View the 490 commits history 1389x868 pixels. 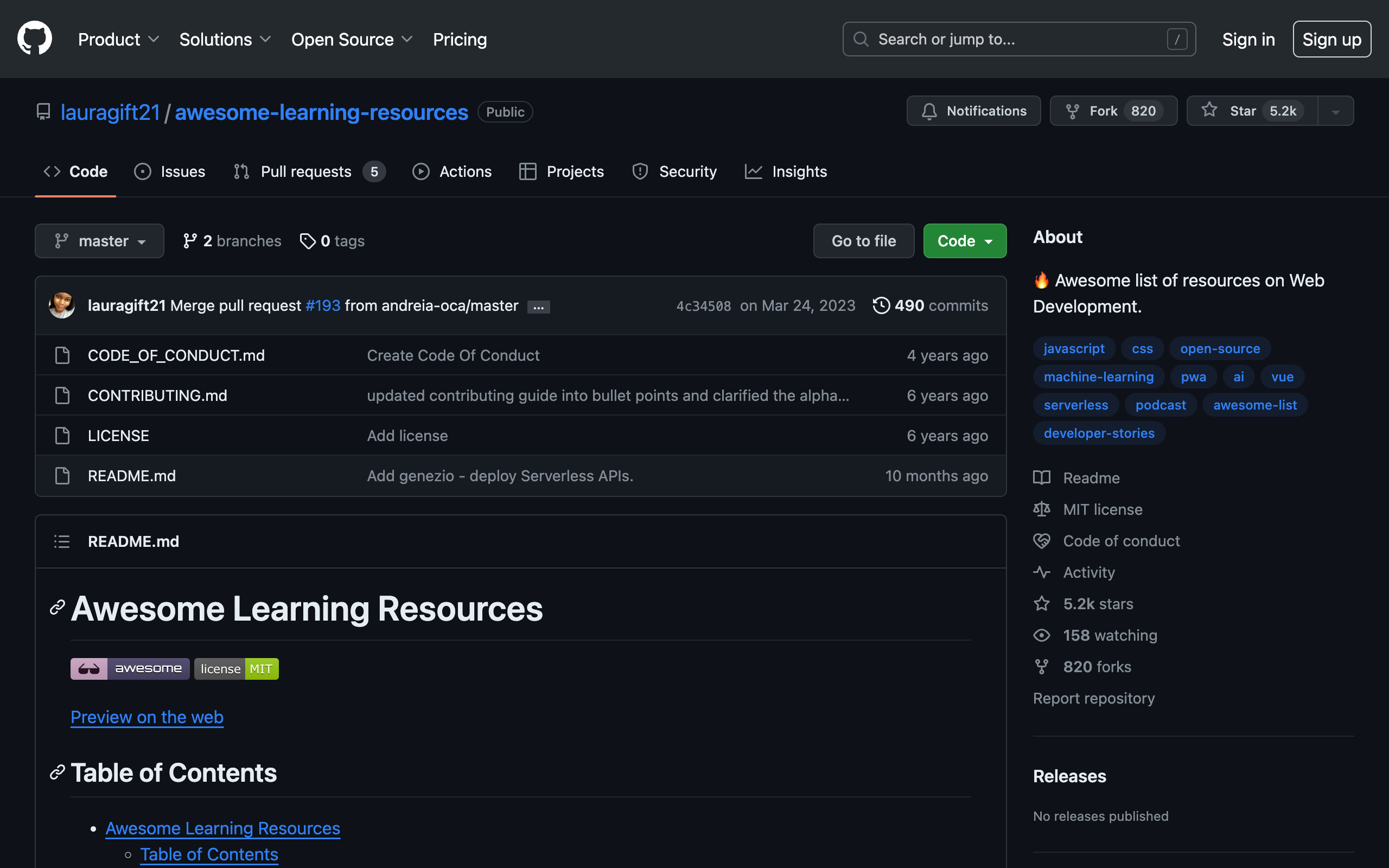click(x=931, y=305)
